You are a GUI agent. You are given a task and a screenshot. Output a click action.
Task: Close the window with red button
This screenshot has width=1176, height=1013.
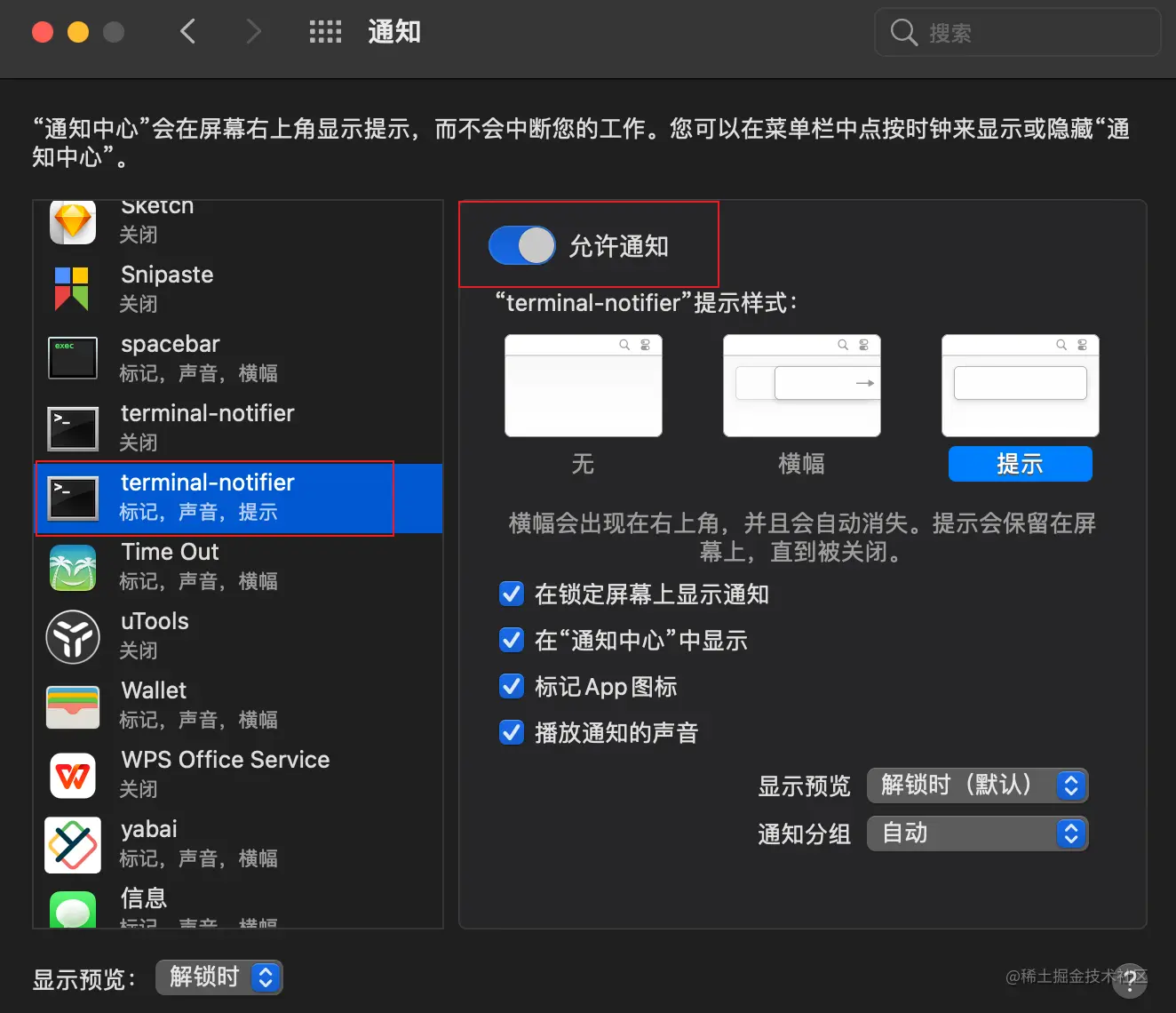click(x=43, y=32)
